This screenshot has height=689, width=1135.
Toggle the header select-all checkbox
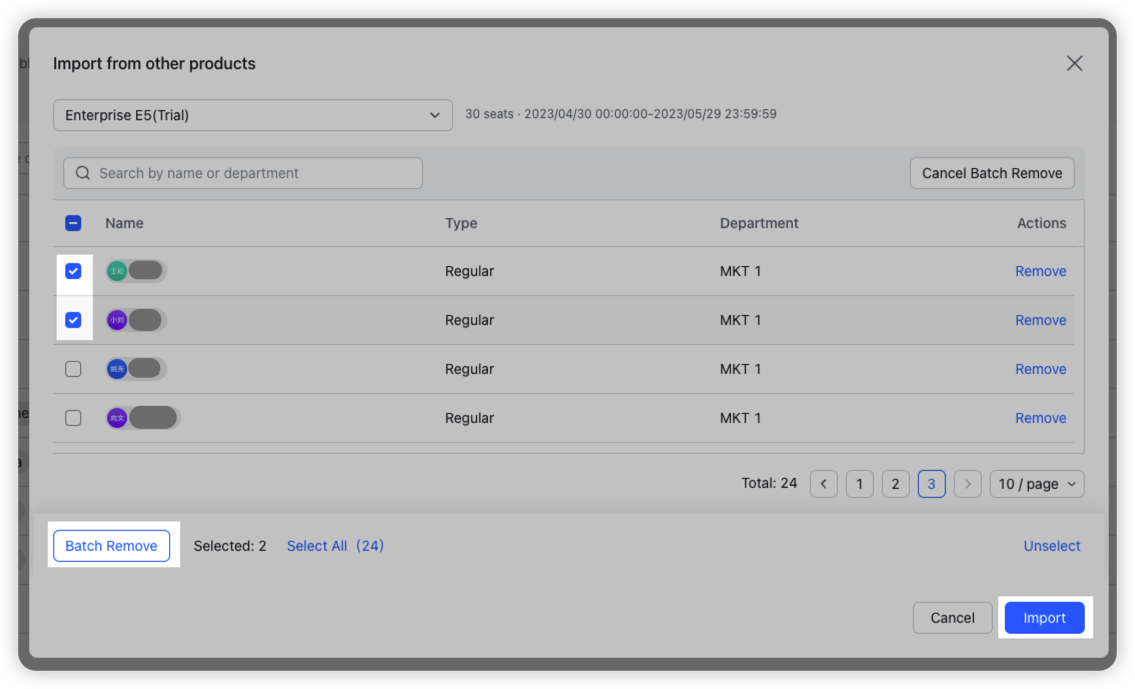coord(73,223)
